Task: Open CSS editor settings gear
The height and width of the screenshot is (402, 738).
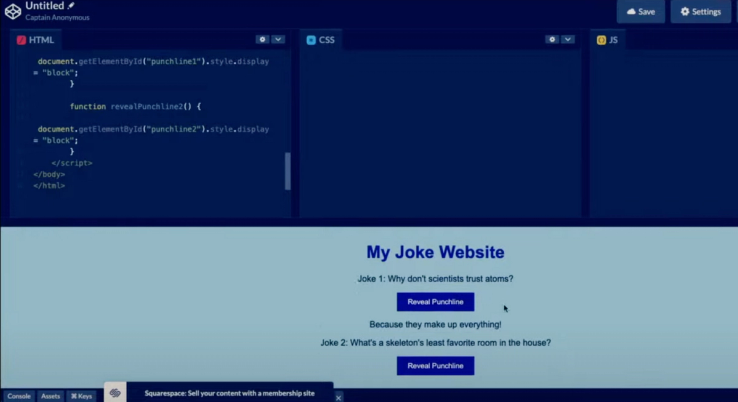Action: click(x=551, y=40)
